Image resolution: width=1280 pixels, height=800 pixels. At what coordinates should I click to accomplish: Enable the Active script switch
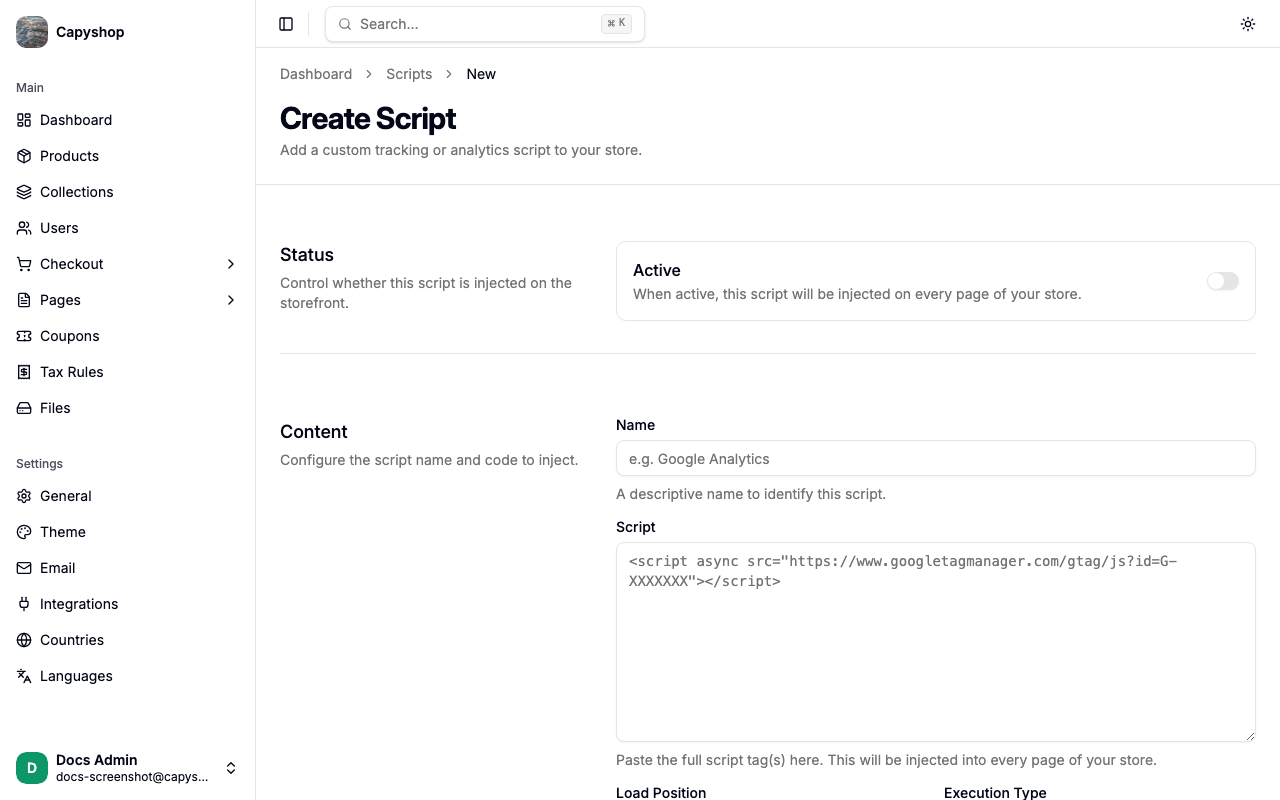point(1222,281)
